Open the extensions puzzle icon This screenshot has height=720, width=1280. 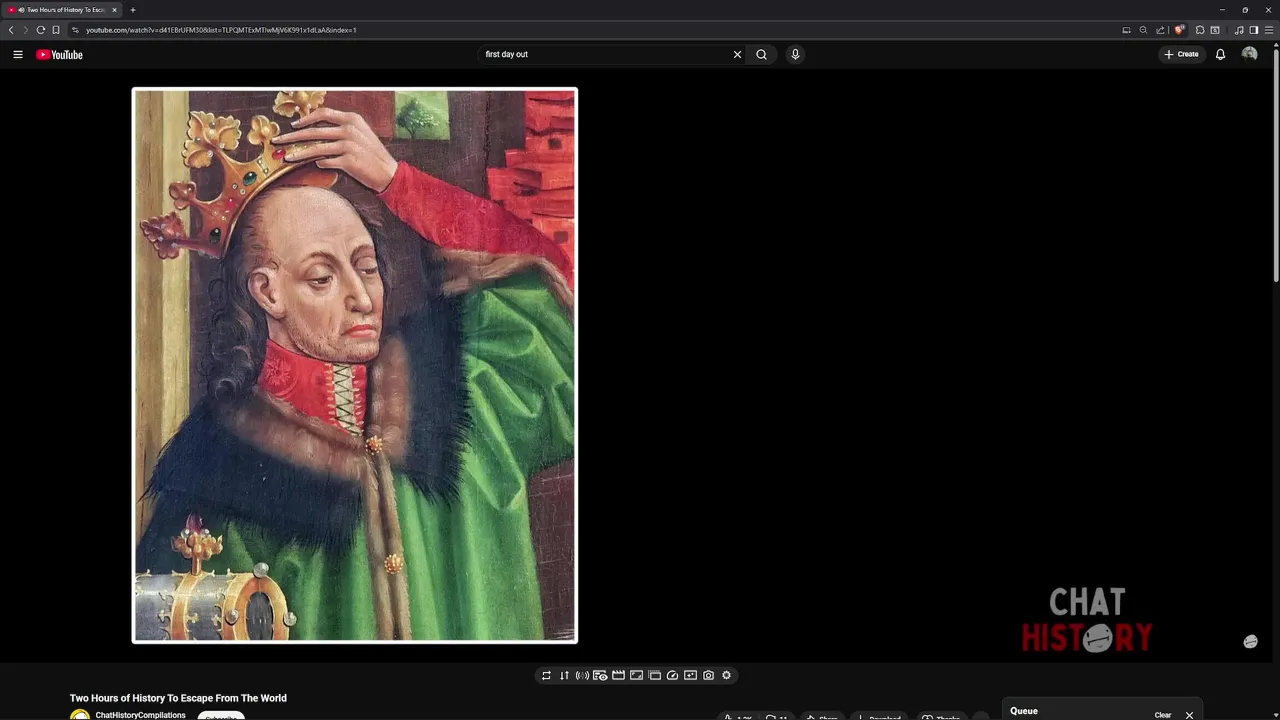click(x=1200, y=30)
